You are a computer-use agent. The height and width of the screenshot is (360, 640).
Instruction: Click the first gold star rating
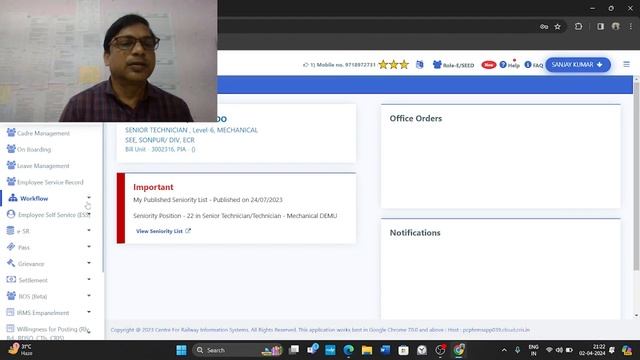click(x=383, y=64)
